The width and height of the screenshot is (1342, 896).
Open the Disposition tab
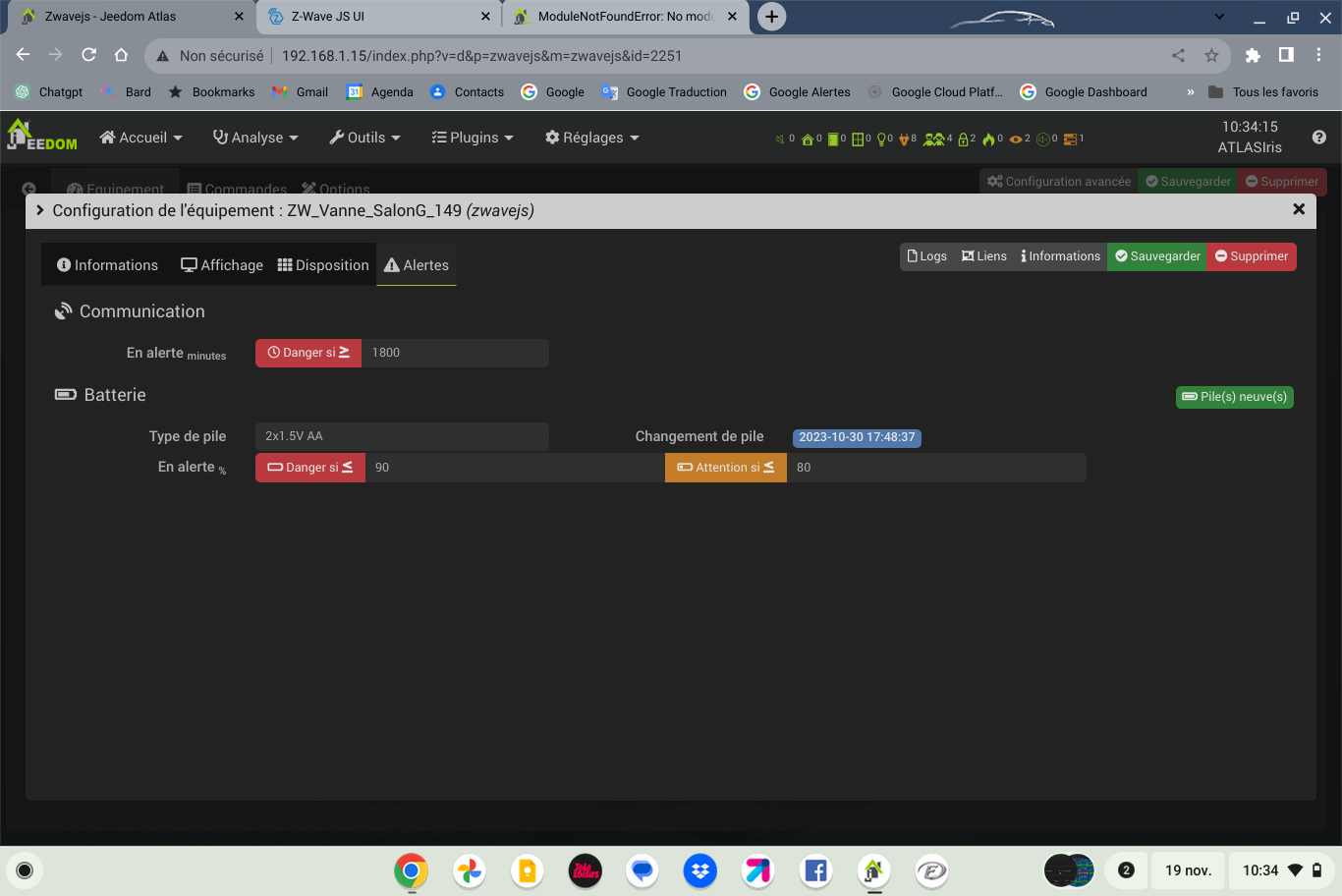322,264
